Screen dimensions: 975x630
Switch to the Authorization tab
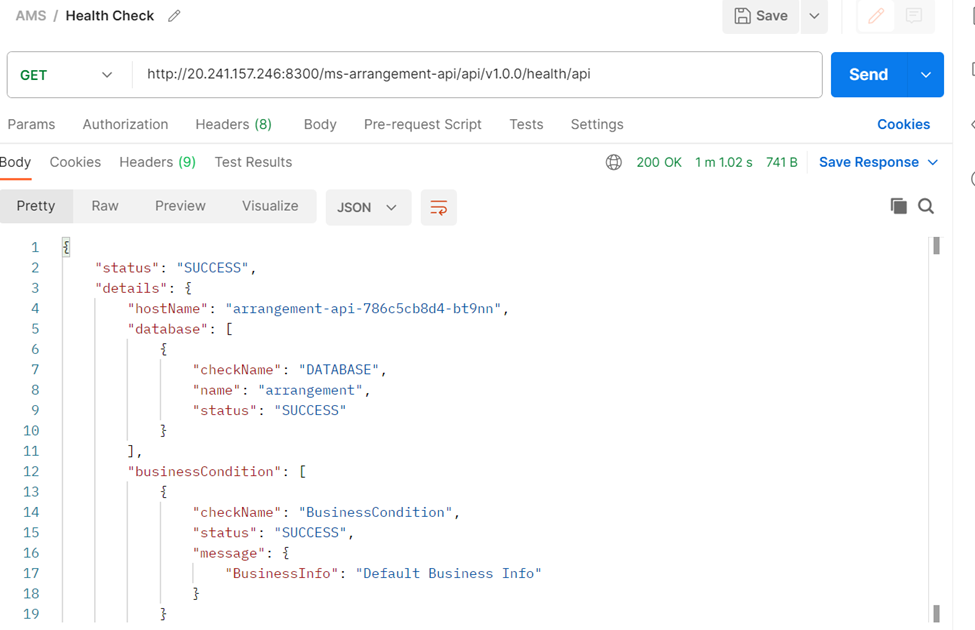coord(125,124)
